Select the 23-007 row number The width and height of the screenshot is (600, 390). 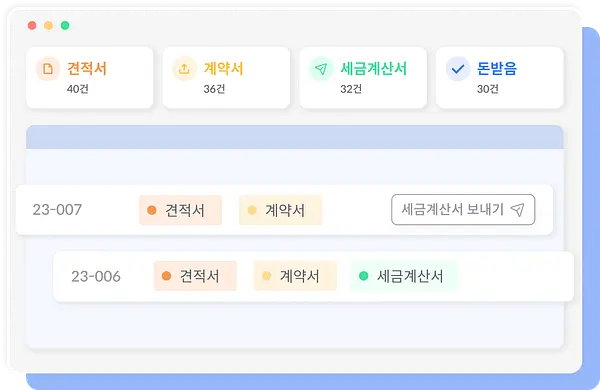[57, 210]
